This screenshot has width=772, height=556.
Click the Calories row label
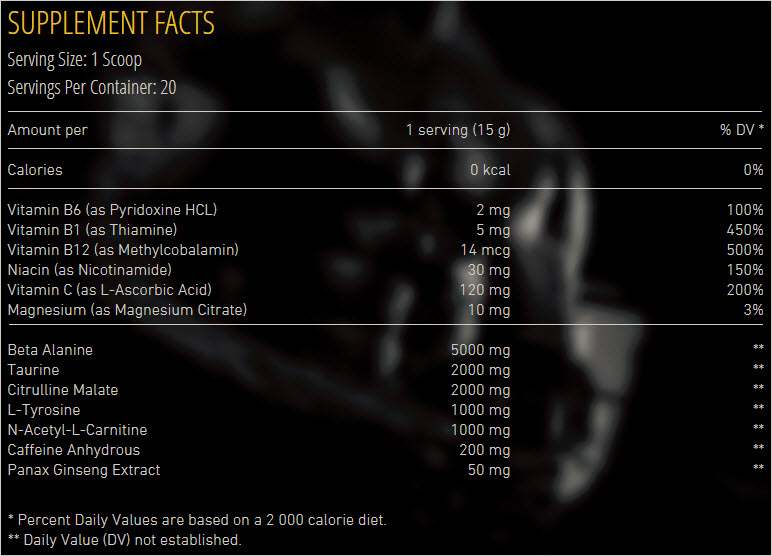click(35, 170)
